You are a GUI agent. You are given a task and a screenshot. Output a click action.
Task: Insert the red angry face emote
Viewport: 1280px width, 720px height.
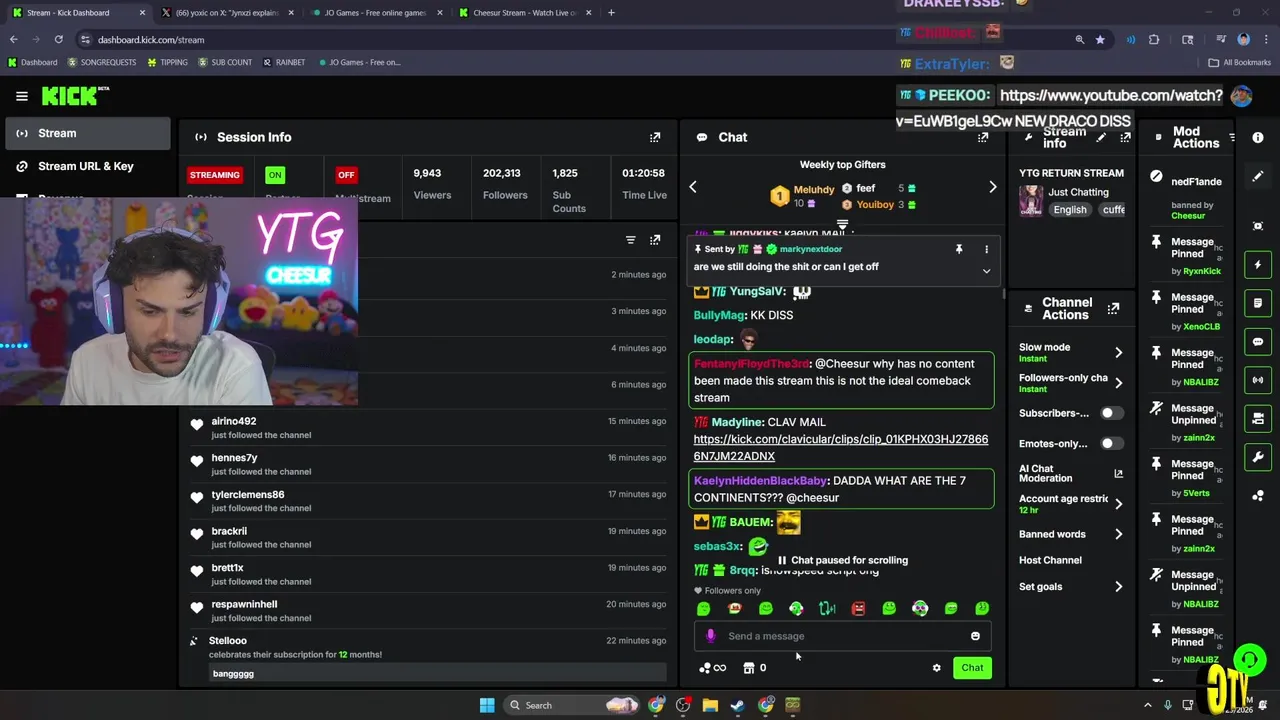[858, 608]
